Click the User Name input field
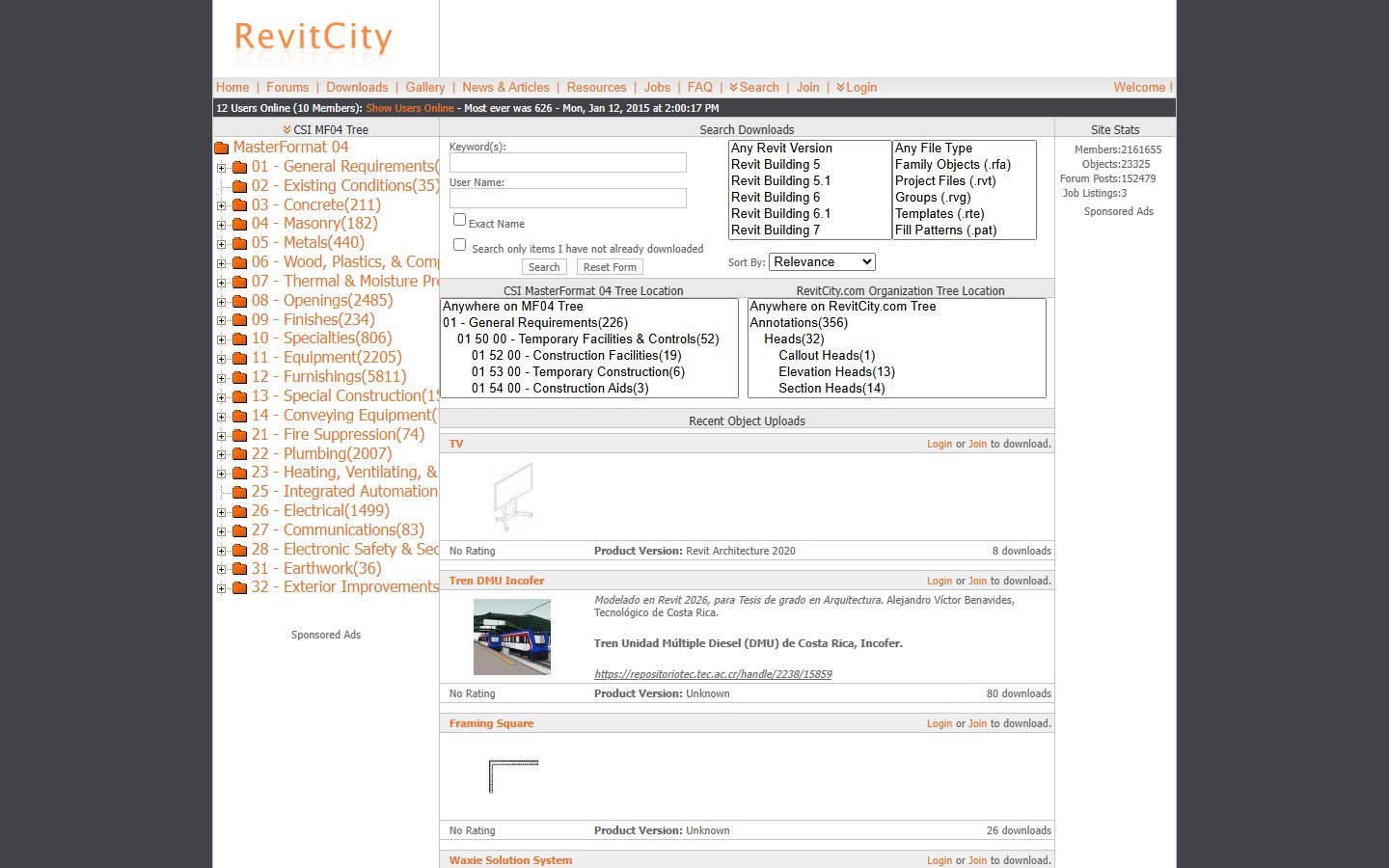 [568, 199]
